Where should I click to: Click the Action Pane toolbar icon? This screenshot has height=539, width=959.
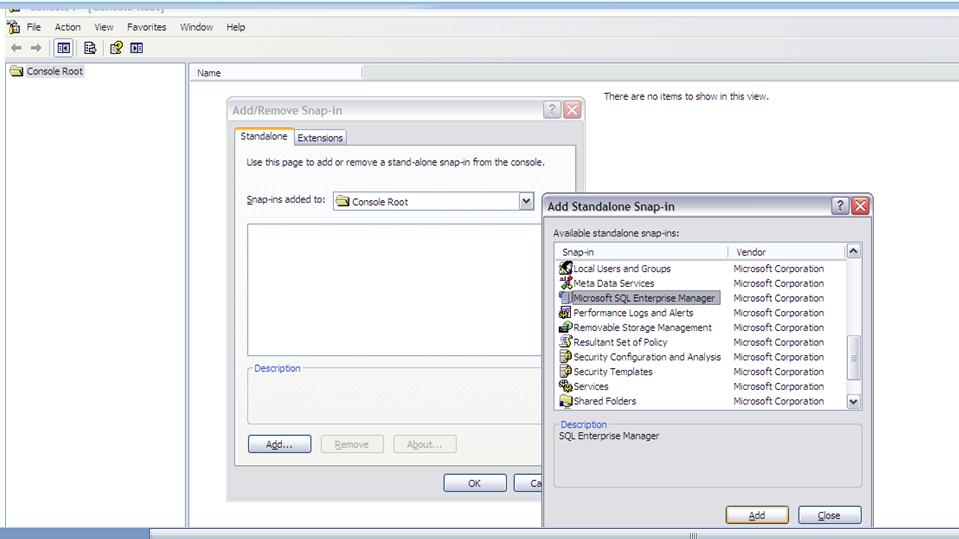click(x=136, y=48)
